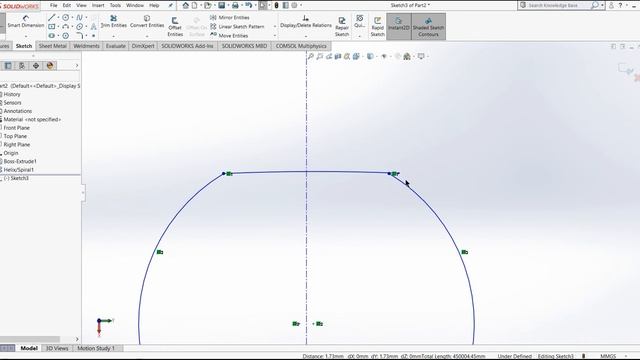Image resolution: width=640 pixels, height=360 pixels.
Task: Open the File menu
Action: [53, 5]
